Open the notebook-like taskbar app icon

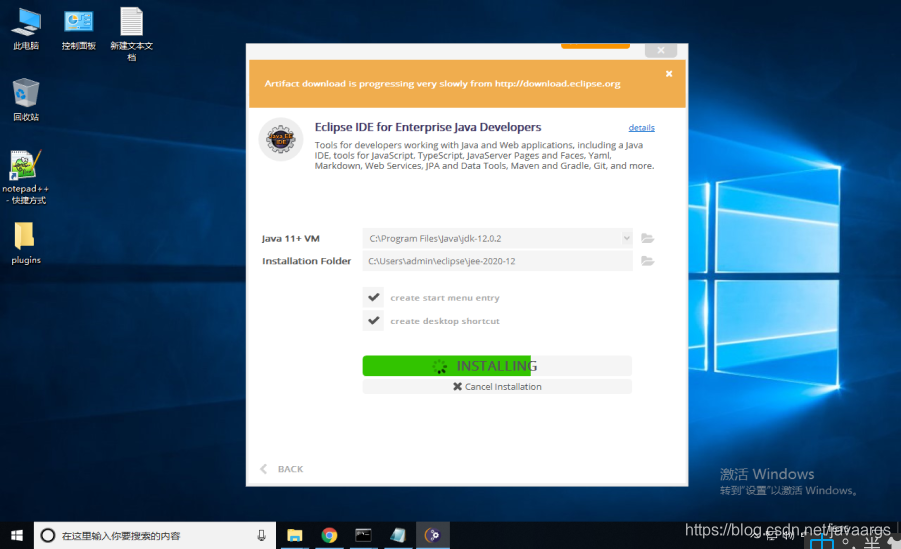(398, 535)
